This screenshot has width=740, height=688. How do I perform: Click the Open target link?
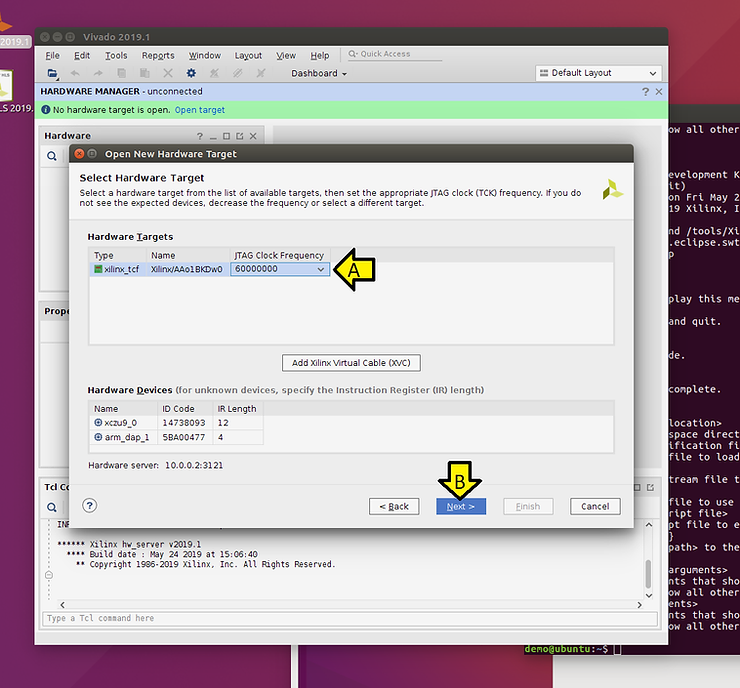pyautogui.click(x=200, y=110)
